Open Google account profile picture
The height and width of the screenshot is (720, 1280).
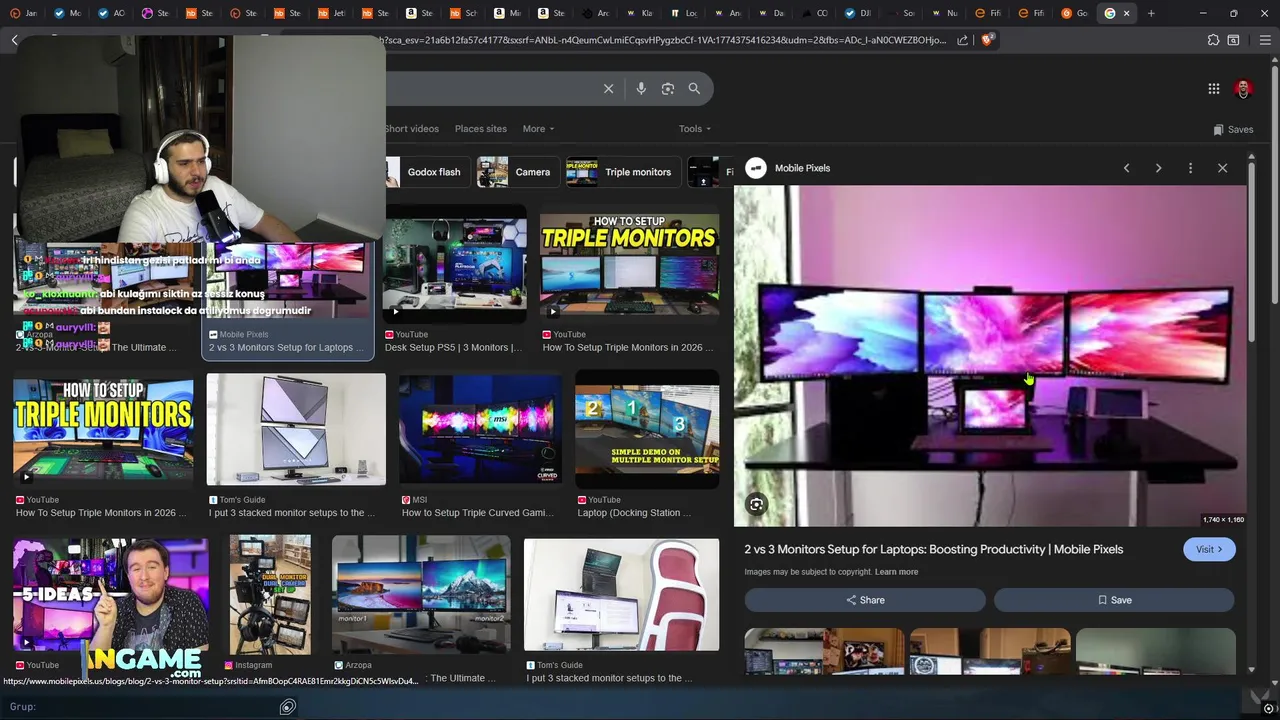[x=1243, y=89]
